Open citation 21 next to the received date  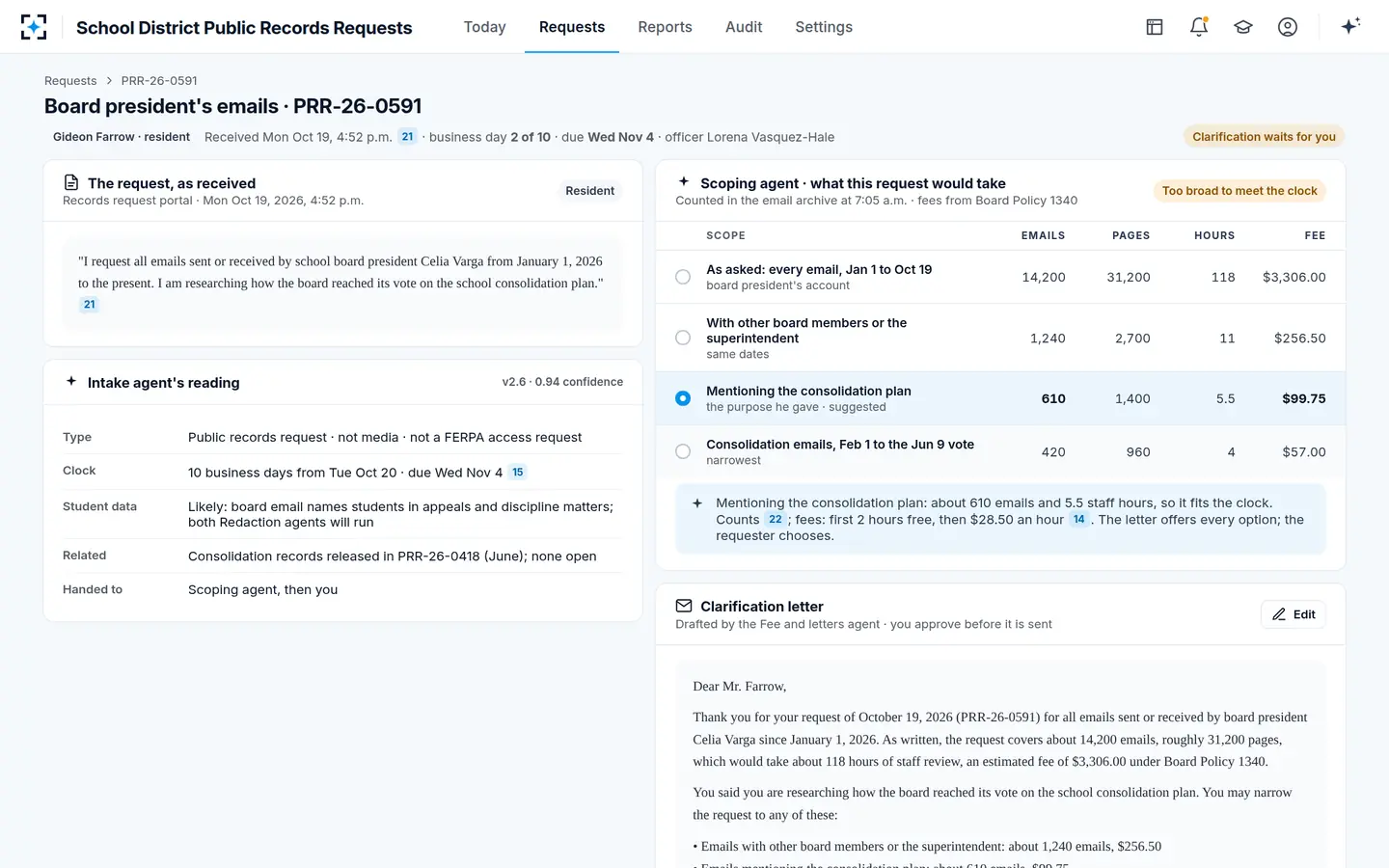(x=408, y=137)
